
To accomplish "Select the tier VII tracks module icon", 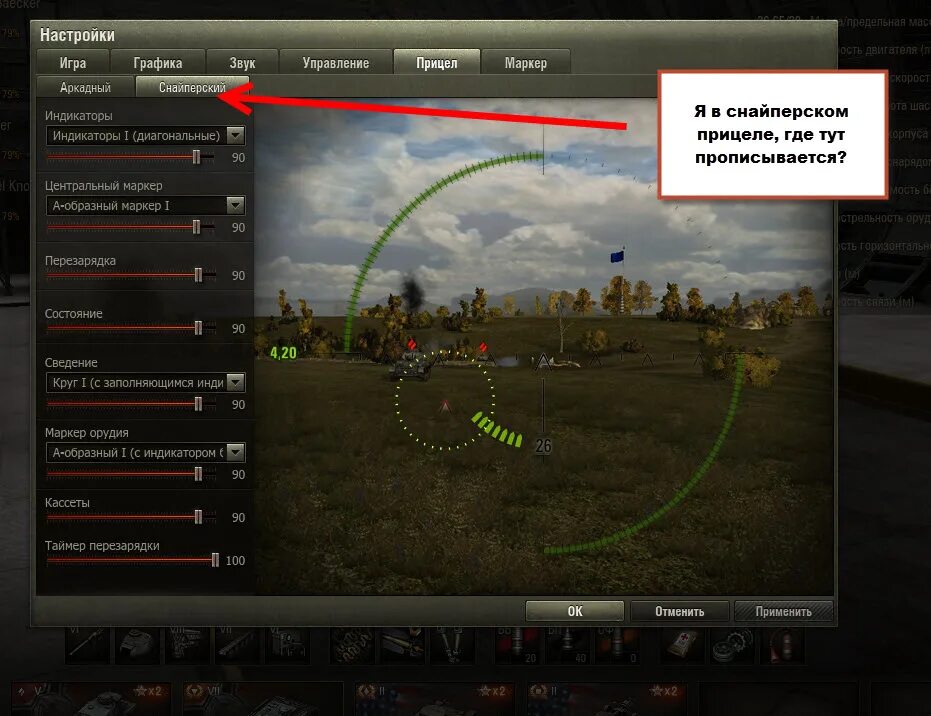I will point(236,645).
